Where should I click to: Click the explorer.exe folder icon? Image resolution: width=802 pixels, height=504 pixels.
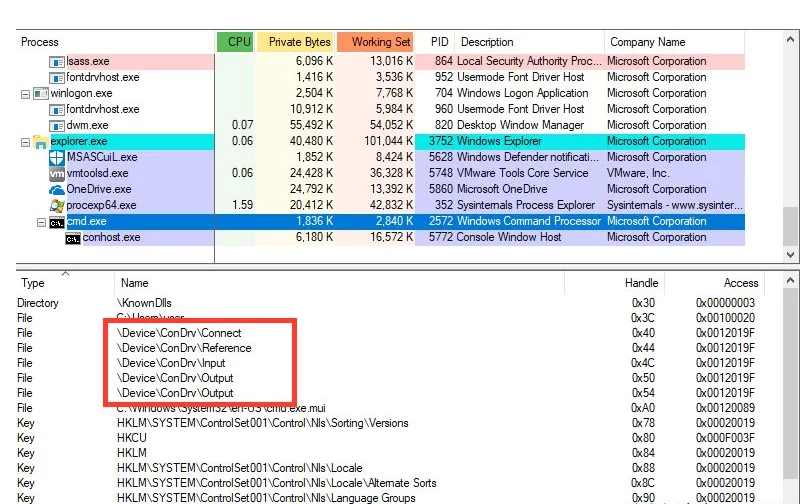40,142
